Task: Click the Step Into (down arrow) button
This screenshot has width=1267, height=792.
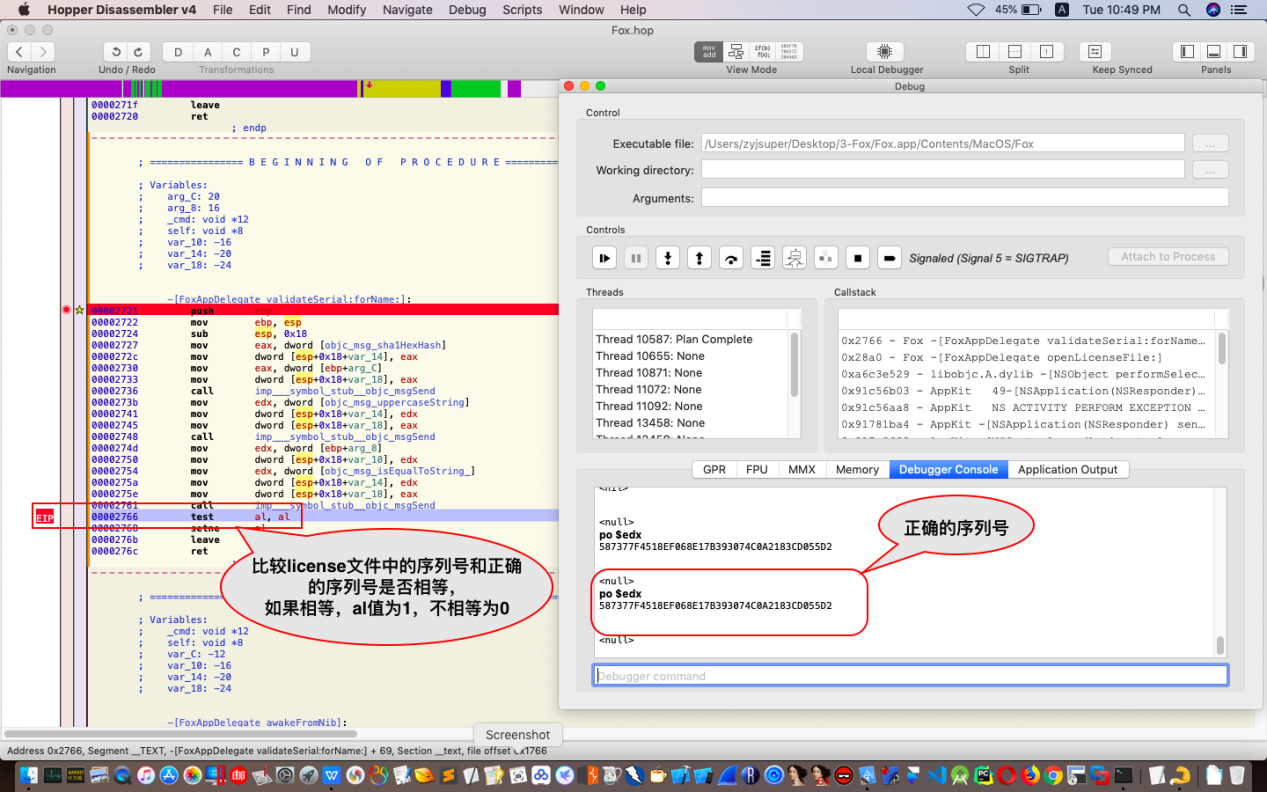Action: coord(668,258)
